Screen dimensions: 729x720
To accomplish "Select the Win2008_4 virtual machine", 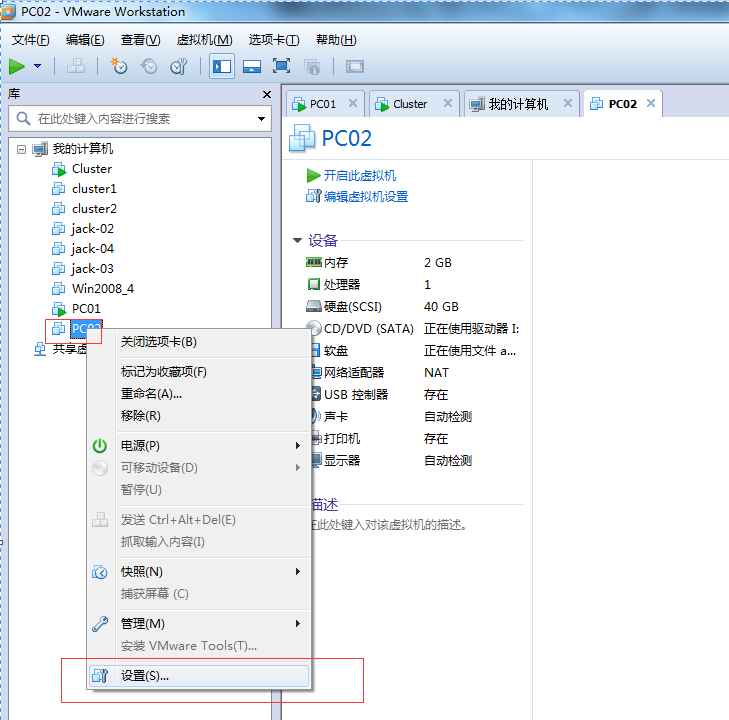I will pyautogui.click(x=102, y=288).
